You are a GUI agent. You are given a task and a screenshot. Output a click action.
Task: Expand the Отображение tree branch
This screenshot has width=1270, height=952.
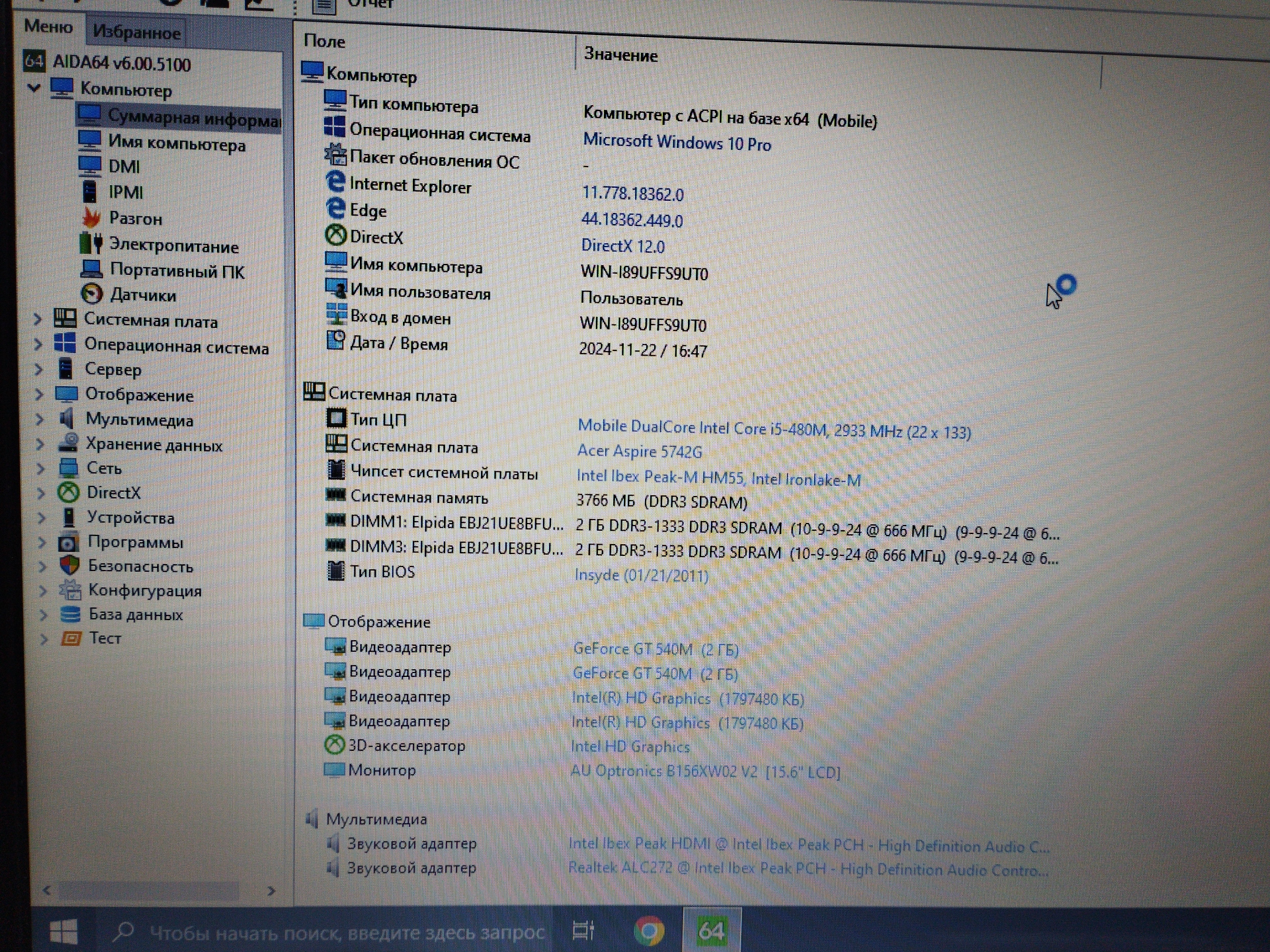[x=40, y=394]
